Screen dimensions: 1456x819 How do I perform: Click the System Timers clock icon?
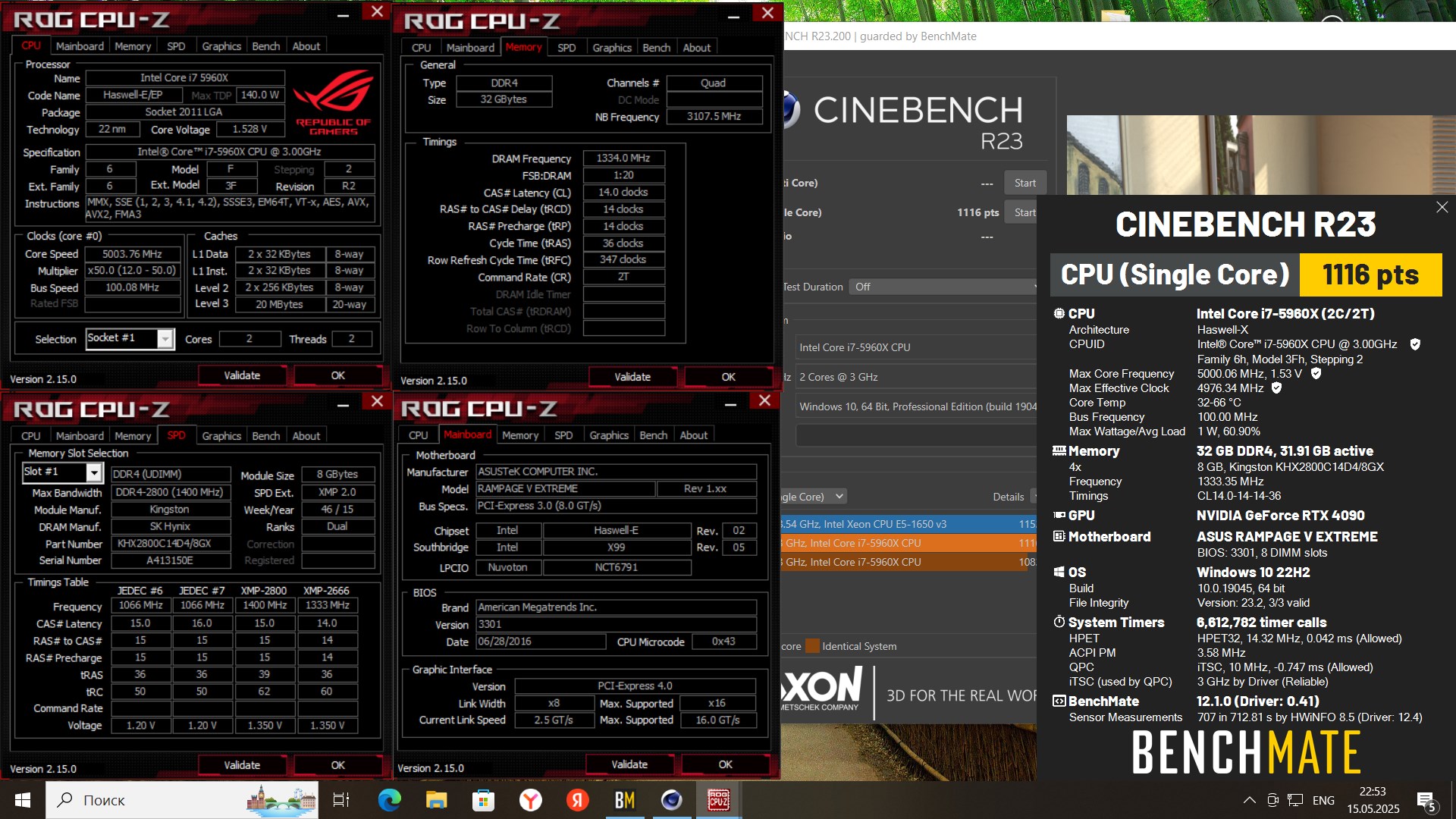[1059, 622]
